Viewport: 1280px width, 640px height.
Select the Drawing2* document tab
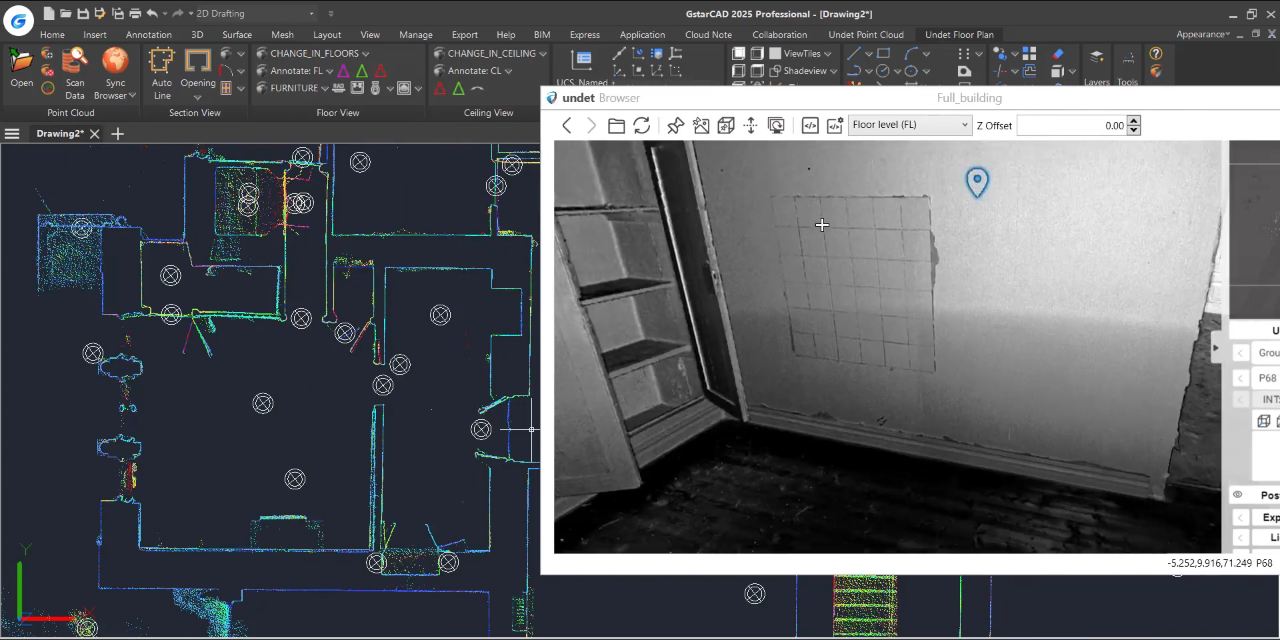tap(60, 133)
